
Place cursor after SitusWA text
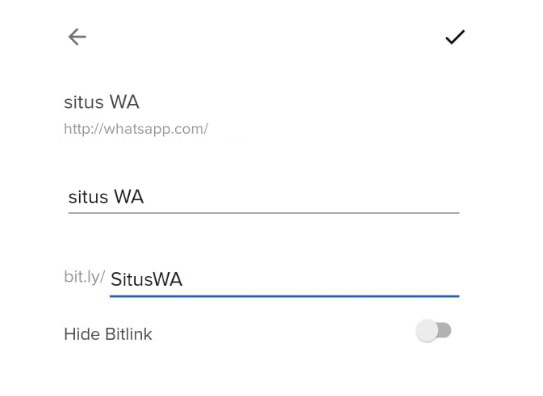click(183, 280)
